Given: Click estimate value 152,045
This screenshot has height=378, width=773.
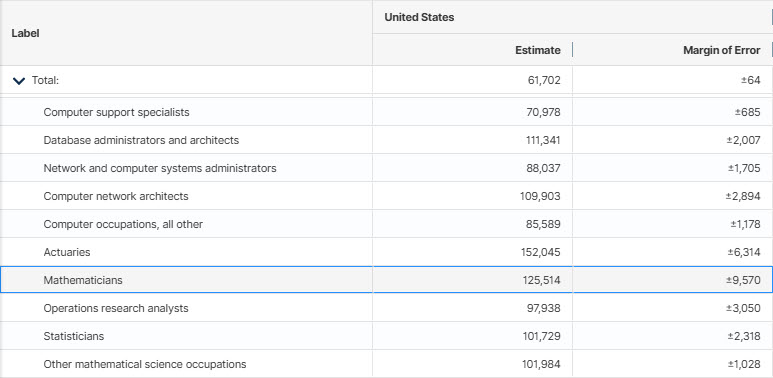Looking at the screenshot, I should tap(541, 252).
